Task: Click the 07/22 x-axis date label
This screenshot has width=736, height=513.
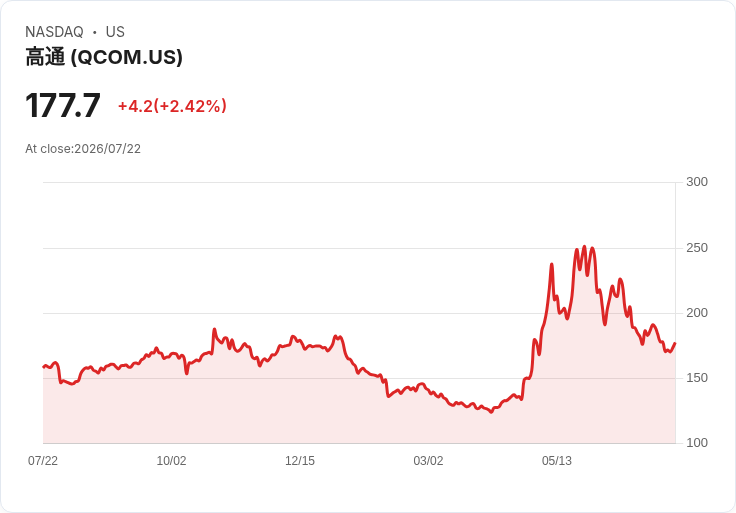Action: [43, 461]
